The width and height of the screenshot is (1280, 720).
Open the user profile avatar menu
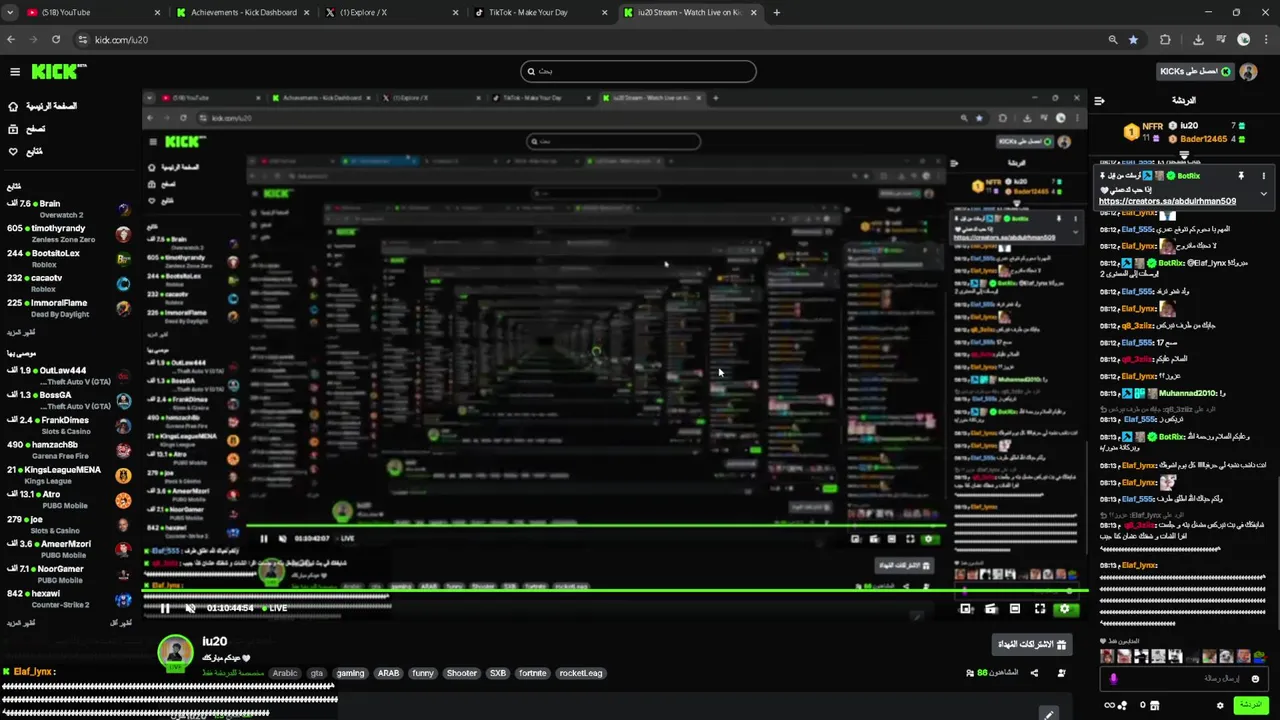click(x=1248, y=71)
